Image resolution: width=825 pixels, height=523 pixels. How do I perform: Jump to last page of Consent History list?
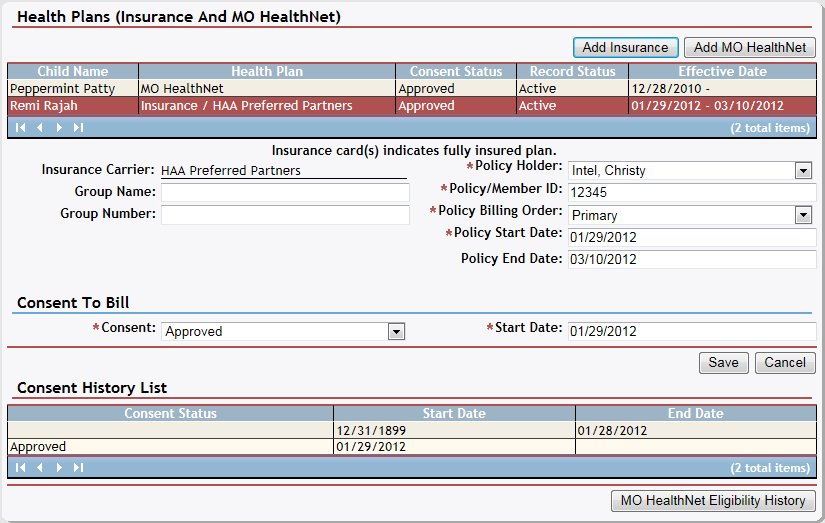point(78,467)
